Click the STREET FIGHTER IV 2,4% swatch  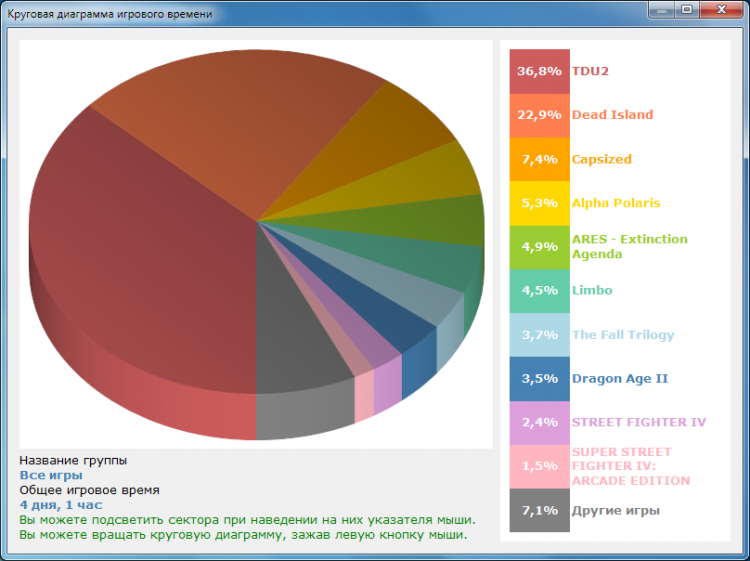pos(540,423)
